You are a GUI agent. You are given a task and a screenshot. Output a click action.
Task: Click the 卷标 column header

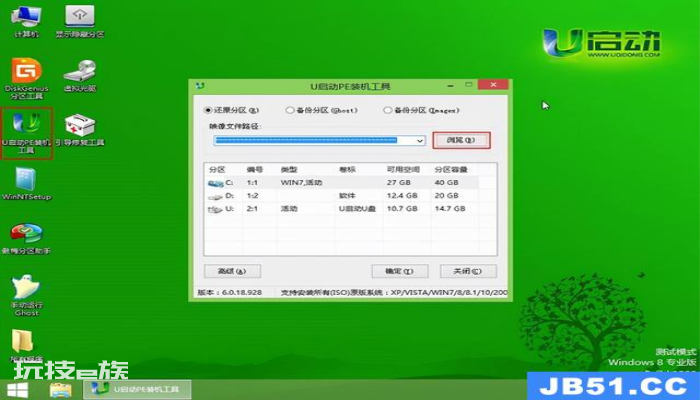coord(347,170)
